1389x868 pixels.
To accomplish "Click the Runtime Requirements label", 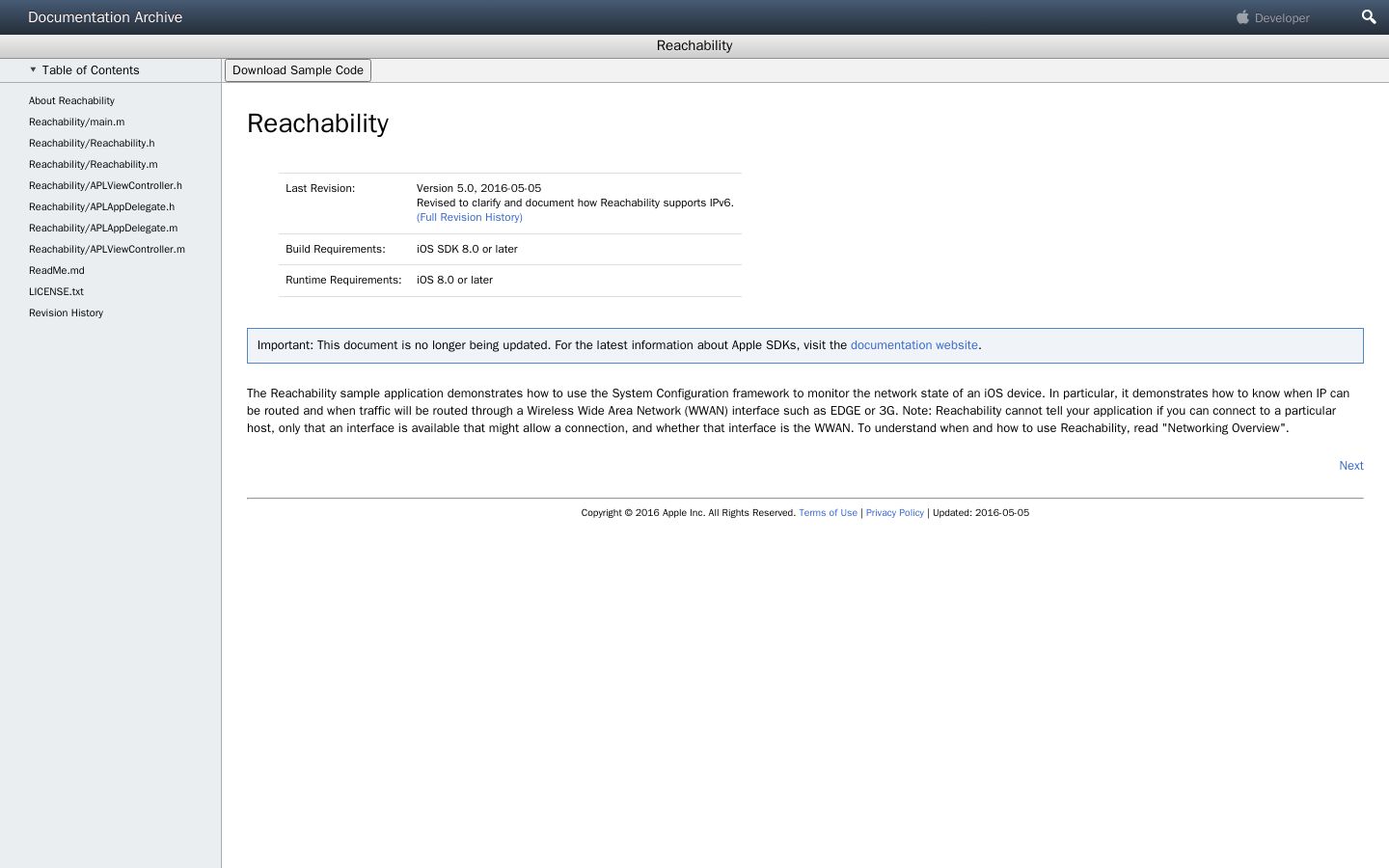I will (x=343, y=280).
